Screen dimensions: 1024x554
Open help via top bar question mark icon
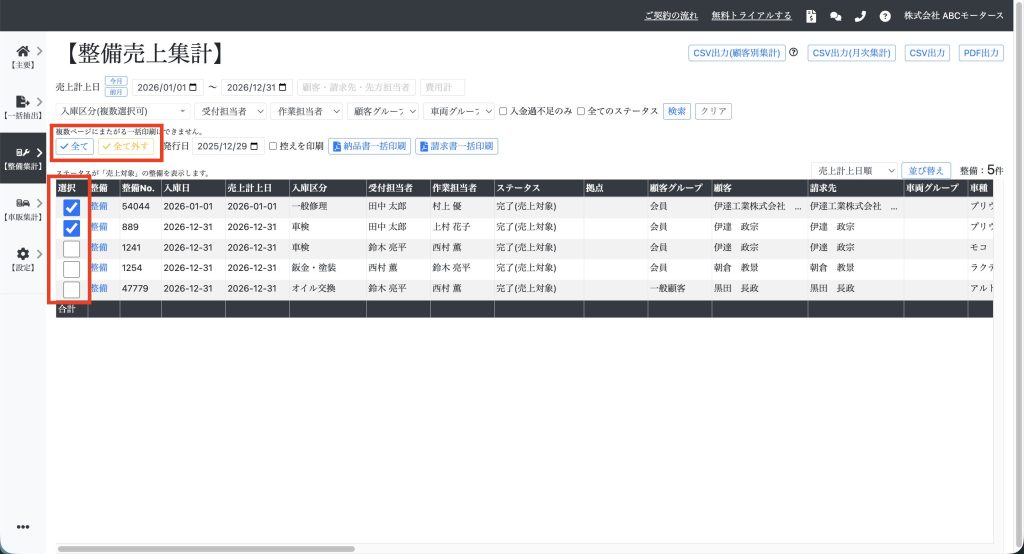click(885, 16)
